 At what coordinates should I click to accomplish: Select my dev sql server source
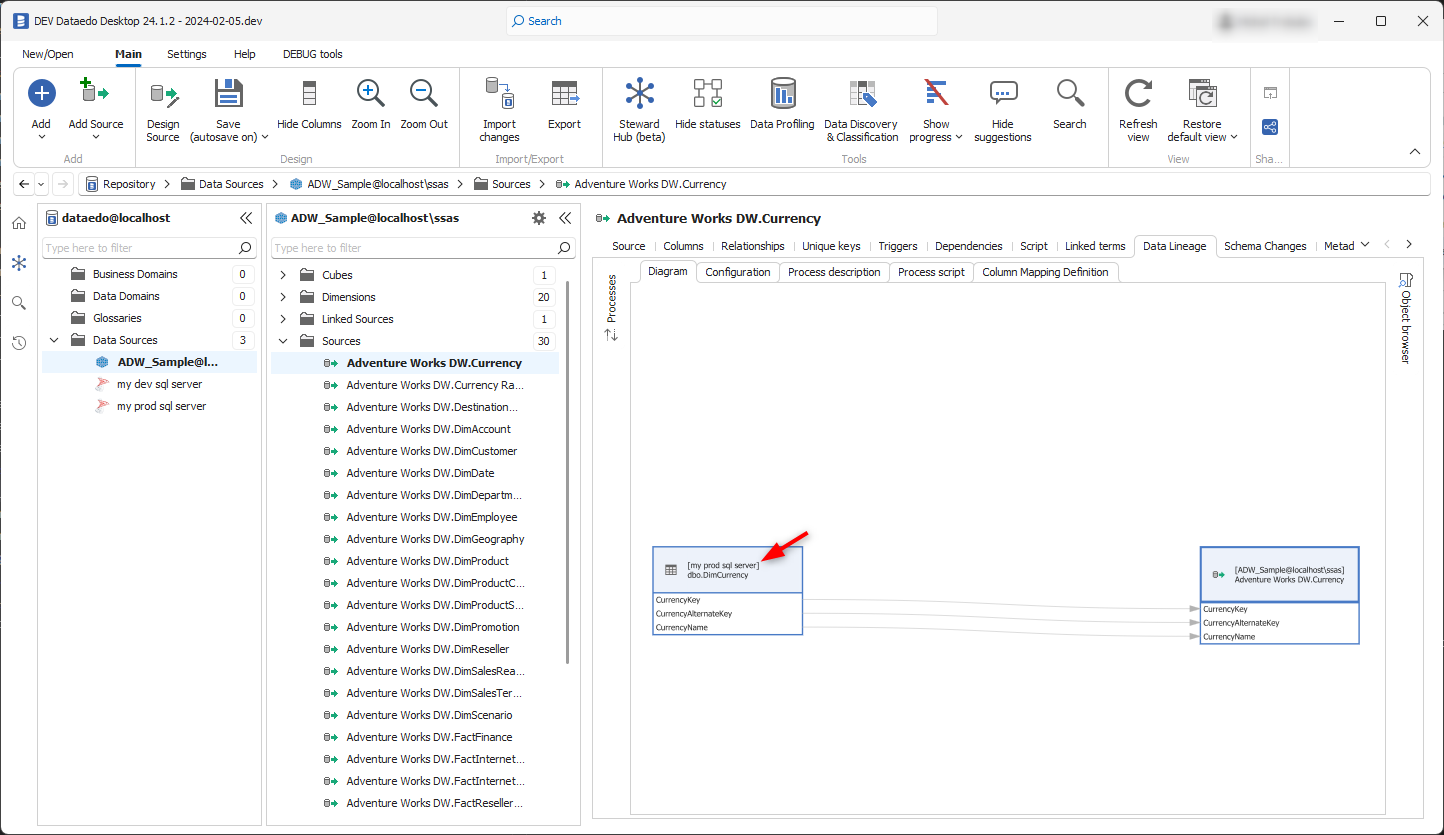point(159,384)
